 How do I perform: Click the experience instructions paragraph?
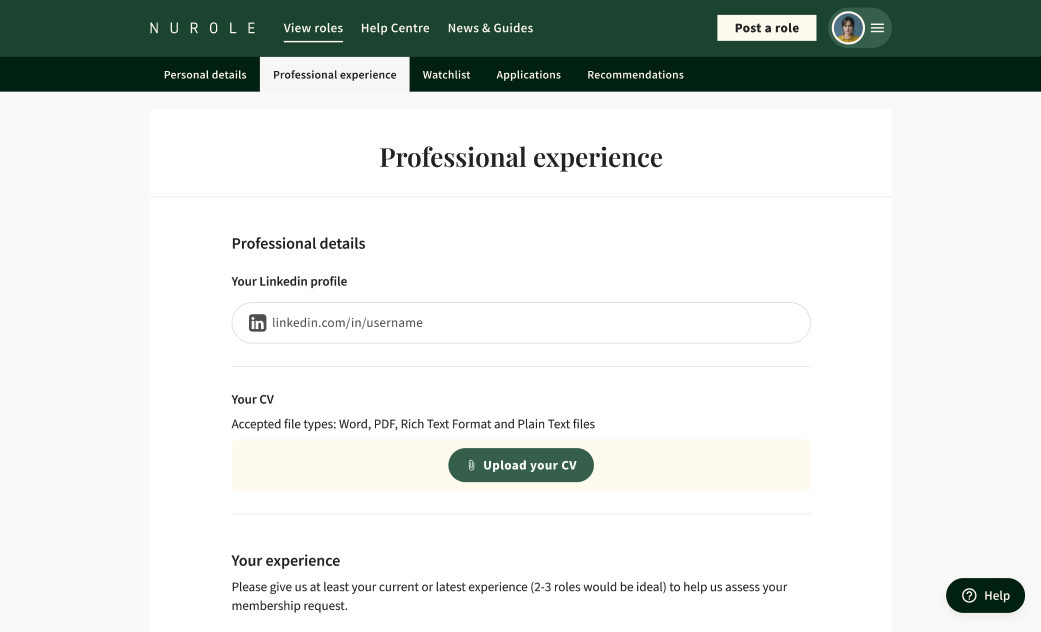(x=509, y=596)
